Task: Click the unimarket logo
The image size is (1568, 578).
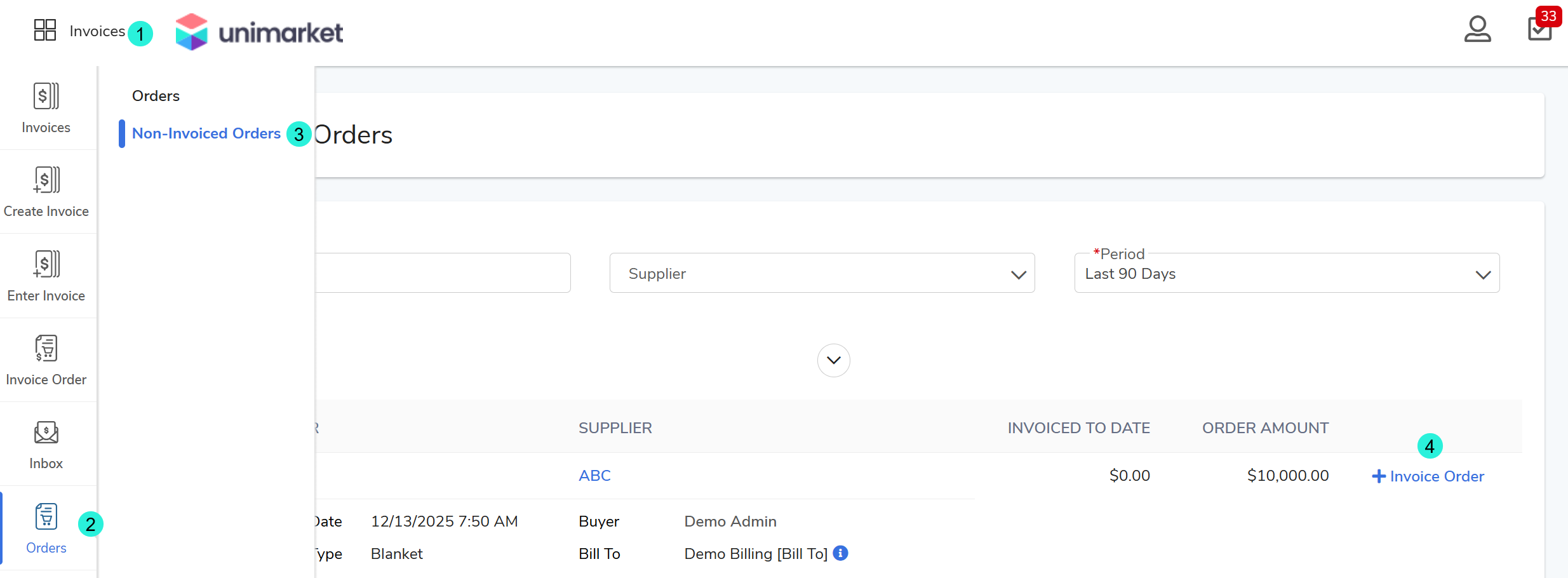Action: (259, 32)
